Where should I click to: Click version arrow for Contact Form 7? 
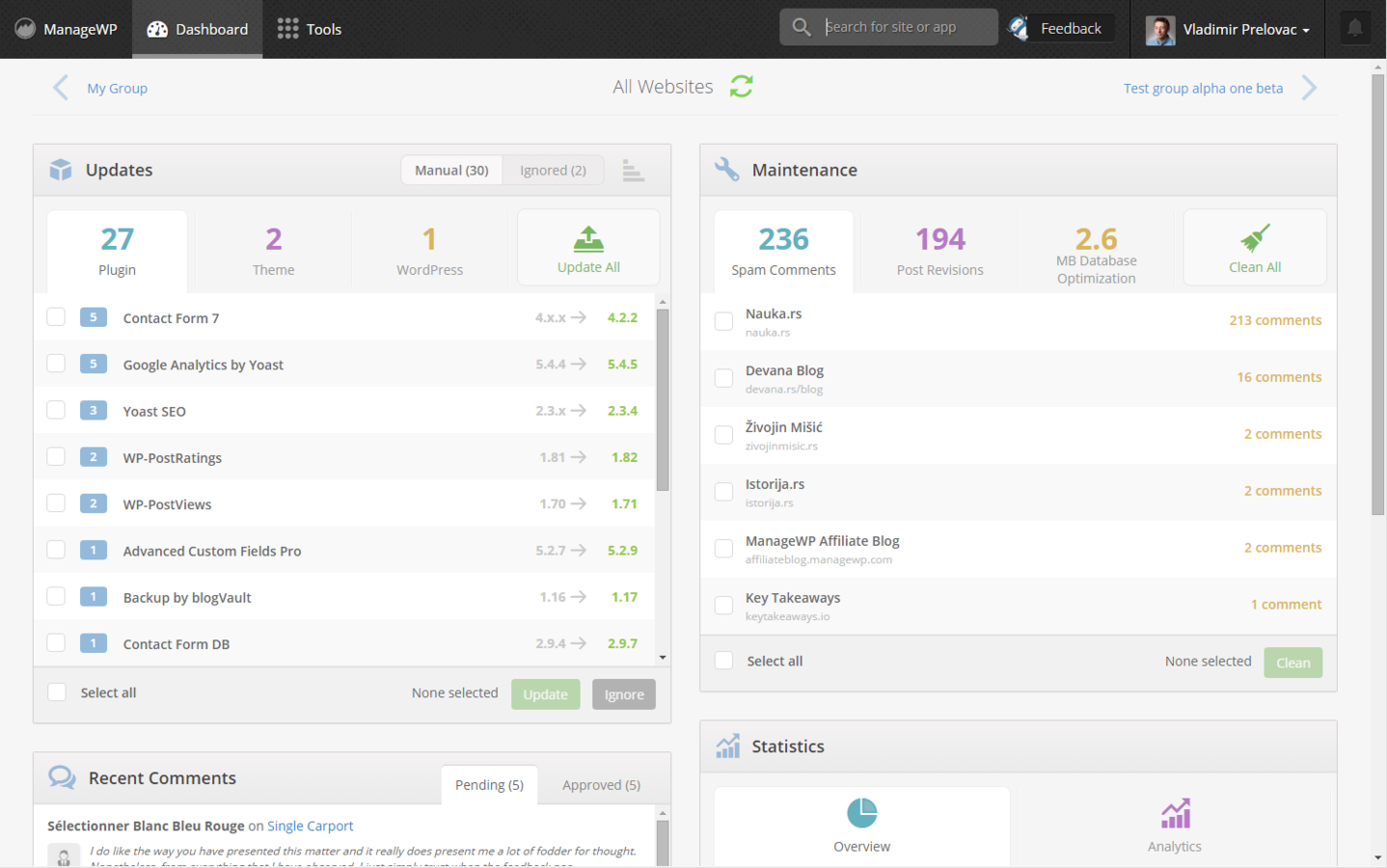coord(579,317)
